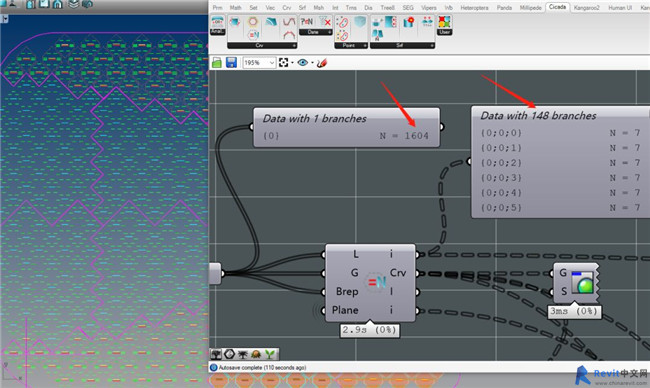Click the red X filter component icon

pos(325,22)
